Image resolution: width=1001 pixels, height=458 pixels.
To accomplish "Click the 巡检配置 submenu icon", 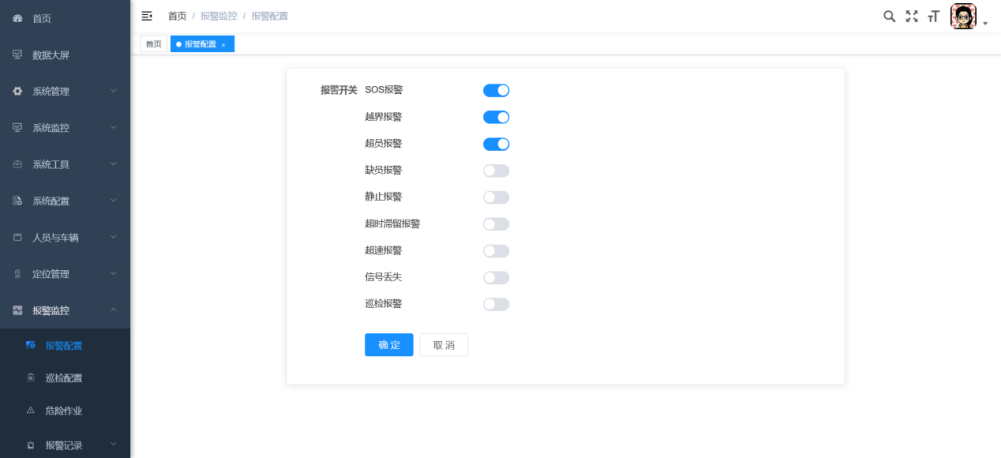I will tap(31, 378).
